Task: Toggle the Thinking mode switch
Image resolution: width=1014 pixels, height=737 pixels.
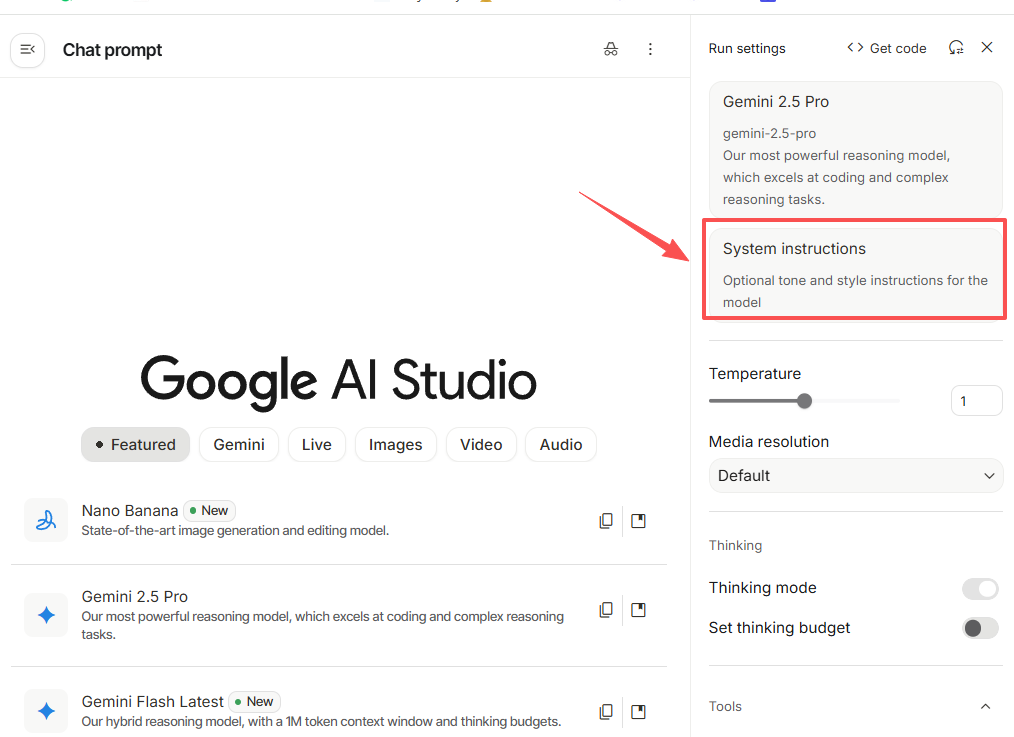Action: point(980,588)
